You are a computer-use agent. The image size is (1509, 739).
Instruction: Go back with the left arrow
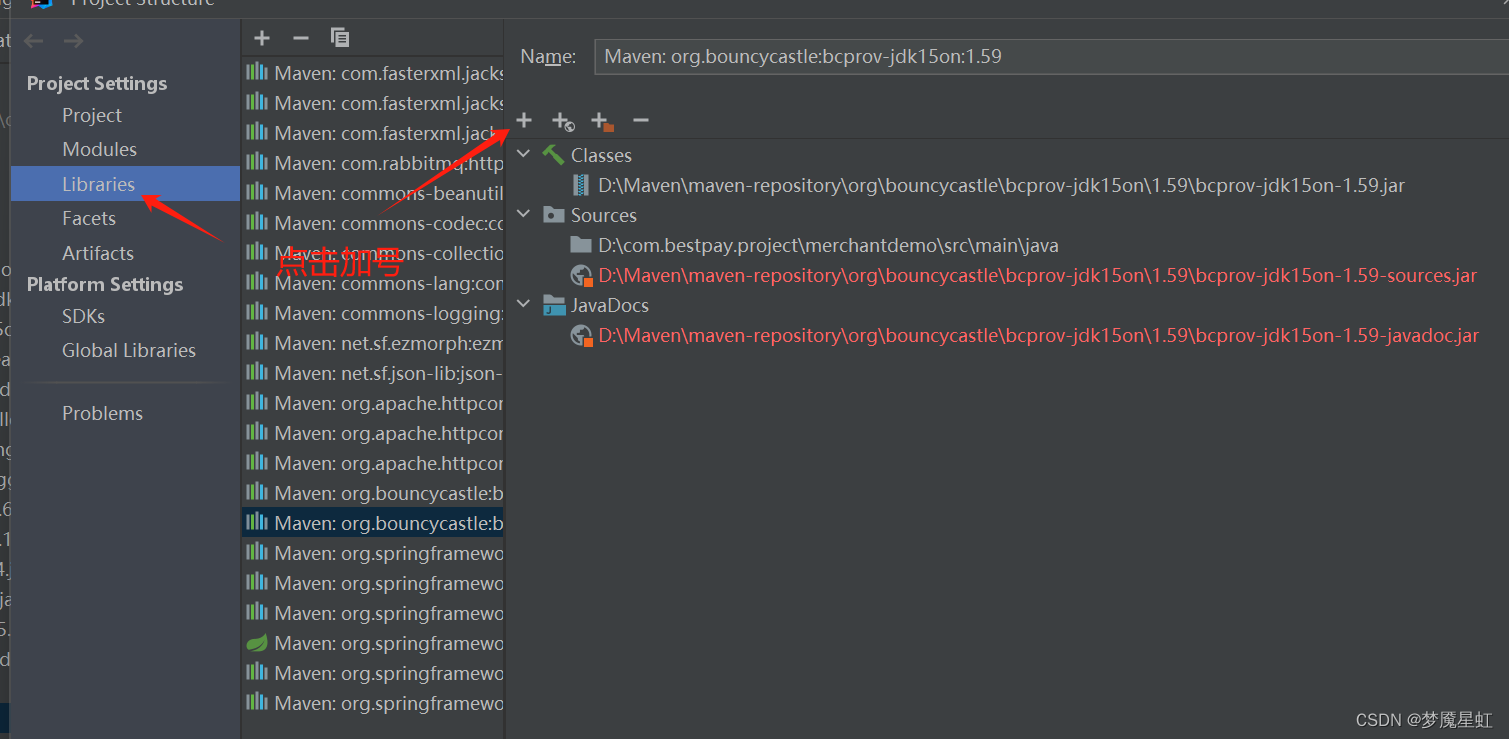click(x=34, y=41)
